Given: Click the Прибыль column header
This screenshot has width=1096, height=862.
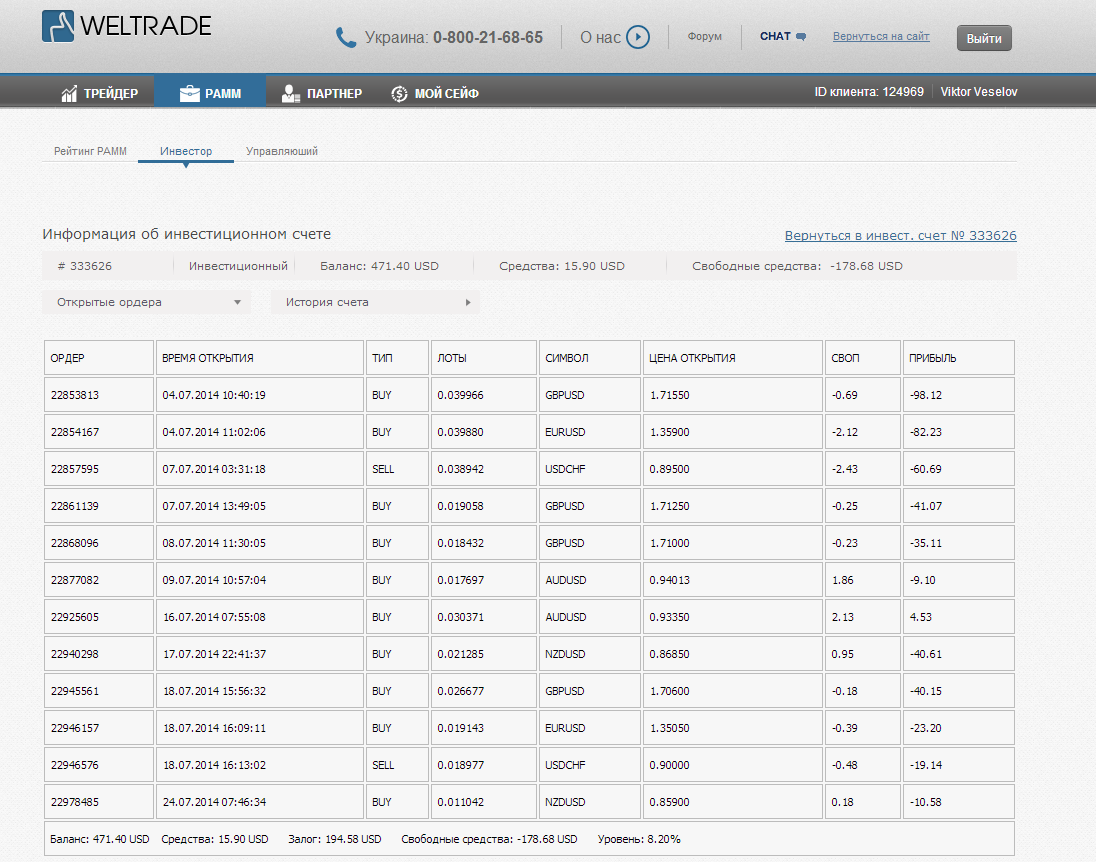Looking at the screenshot, I should 932,358.
